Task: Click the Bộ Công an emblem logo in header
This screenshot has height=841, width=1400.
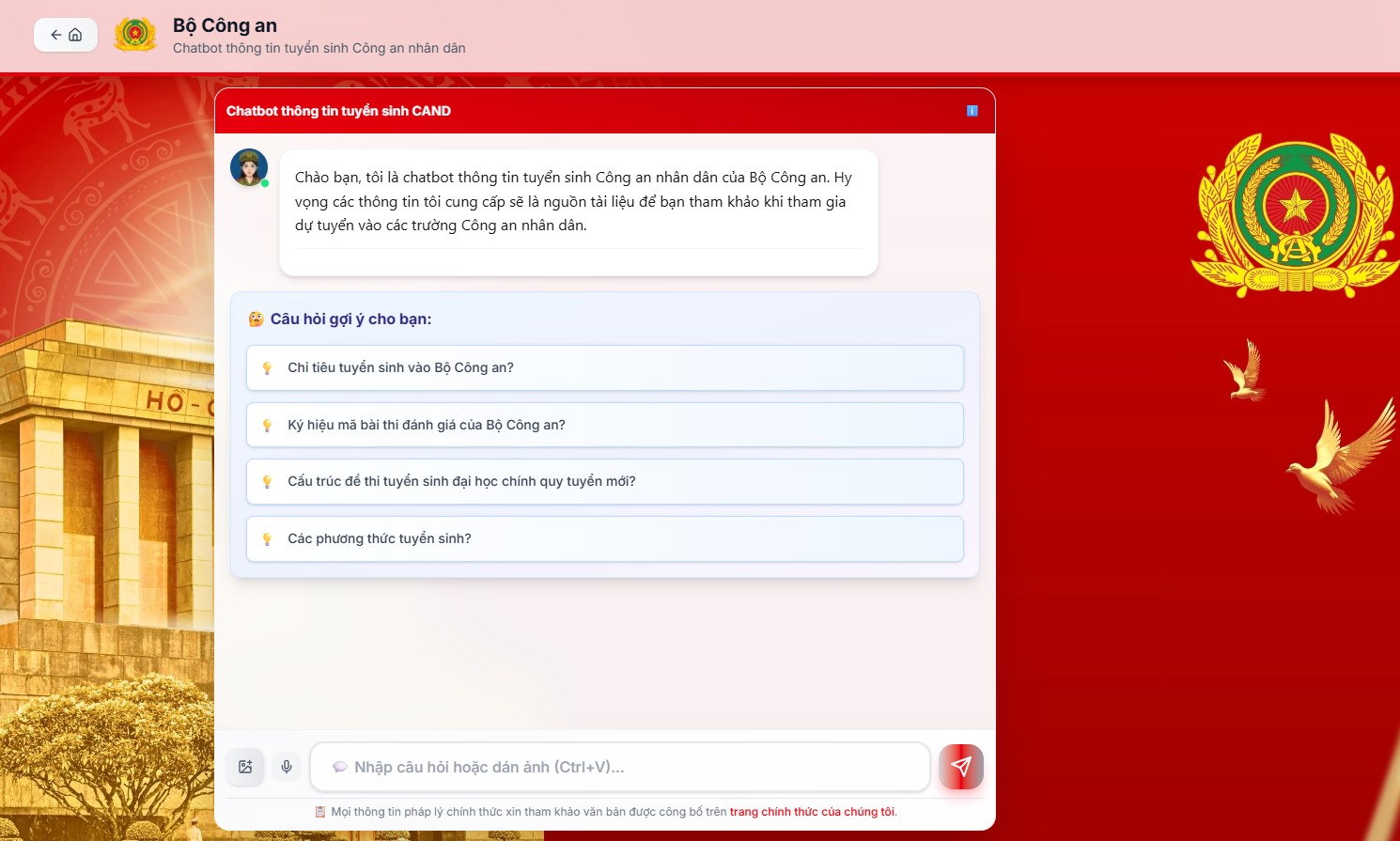Action: (x=135, y=35)
